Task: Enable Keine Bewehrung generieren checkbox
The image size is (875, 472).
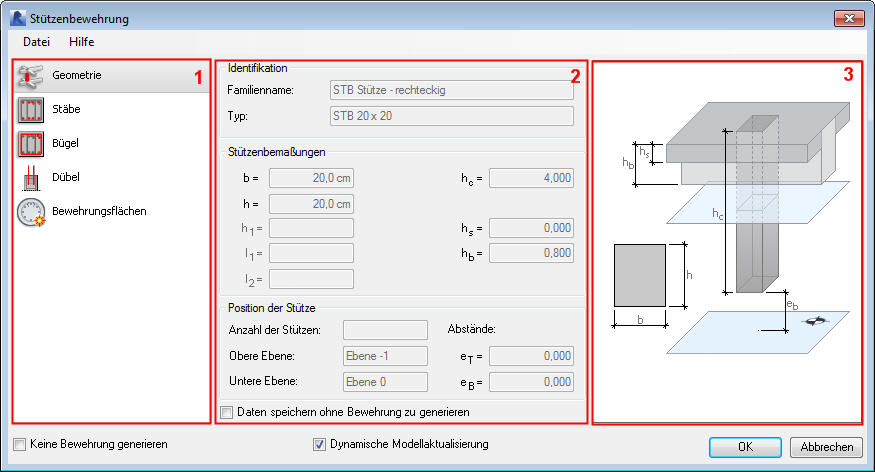Action: 20,445
